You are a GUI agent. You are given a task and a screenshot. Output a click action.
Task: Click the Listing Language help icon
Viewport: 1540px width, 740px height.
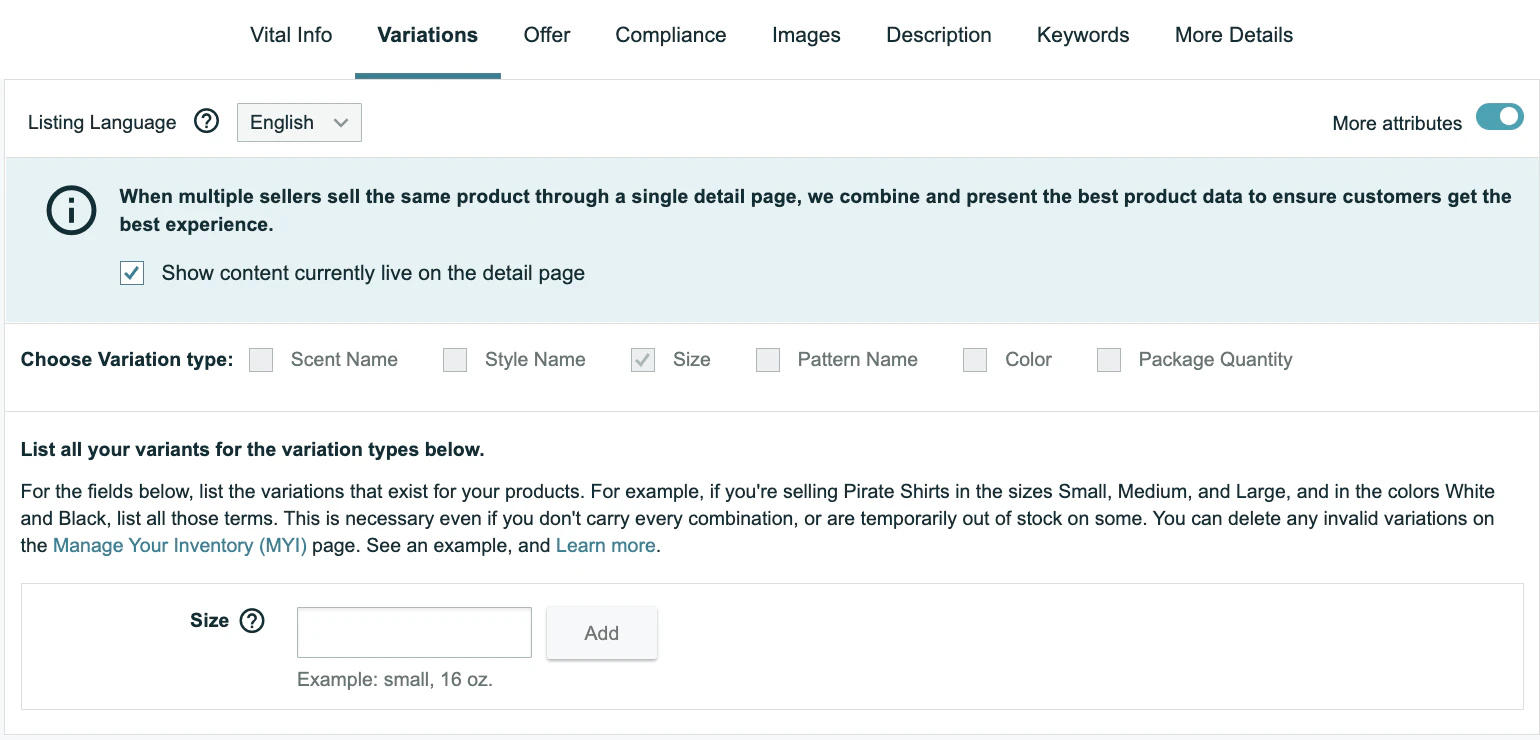pyautogui.click(x=207, y=122)
